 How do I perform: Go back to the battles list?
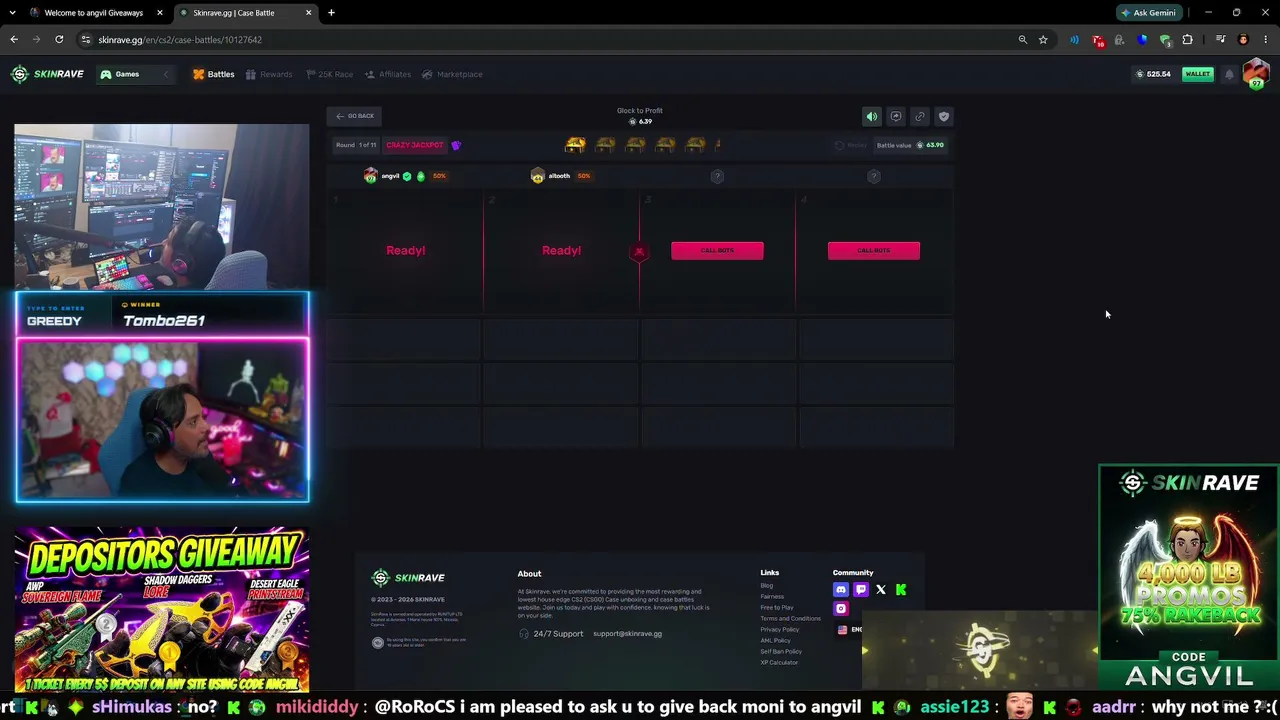[355, 116]
